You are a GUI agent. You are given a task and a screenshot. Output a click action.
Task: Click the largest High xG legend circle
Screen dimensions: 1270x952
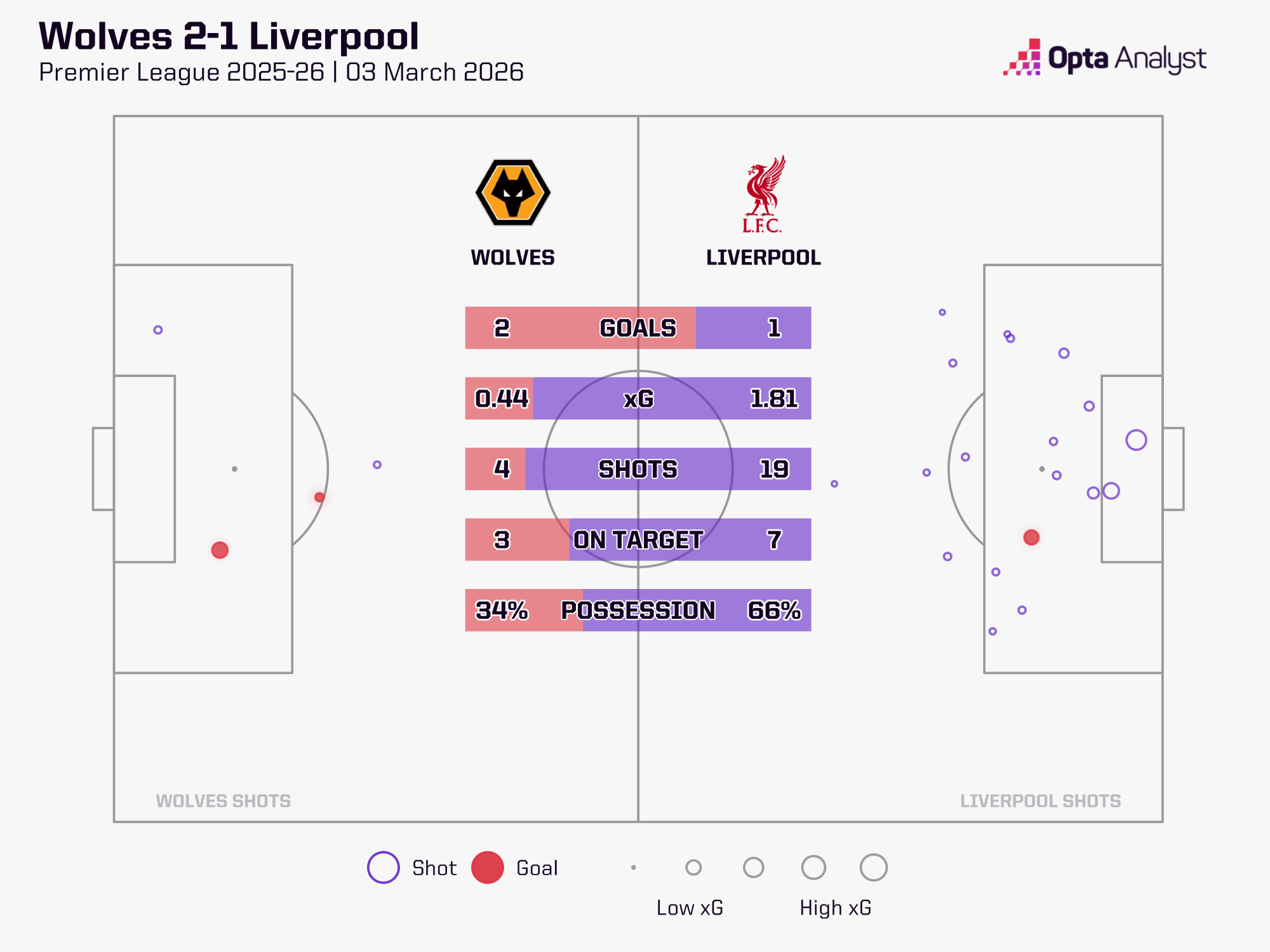point(873,868)
